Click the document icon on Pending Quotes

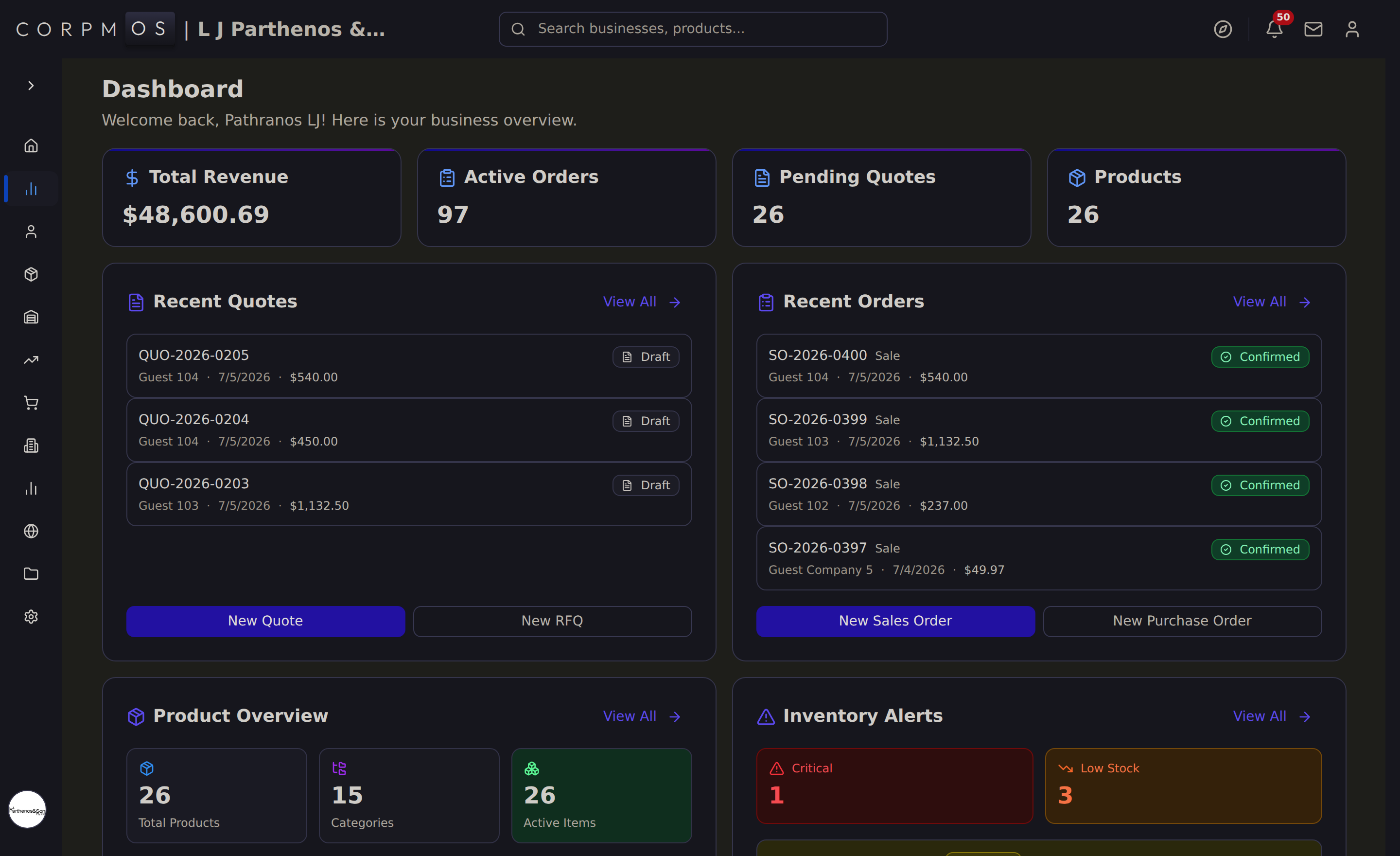pos(762,178)
